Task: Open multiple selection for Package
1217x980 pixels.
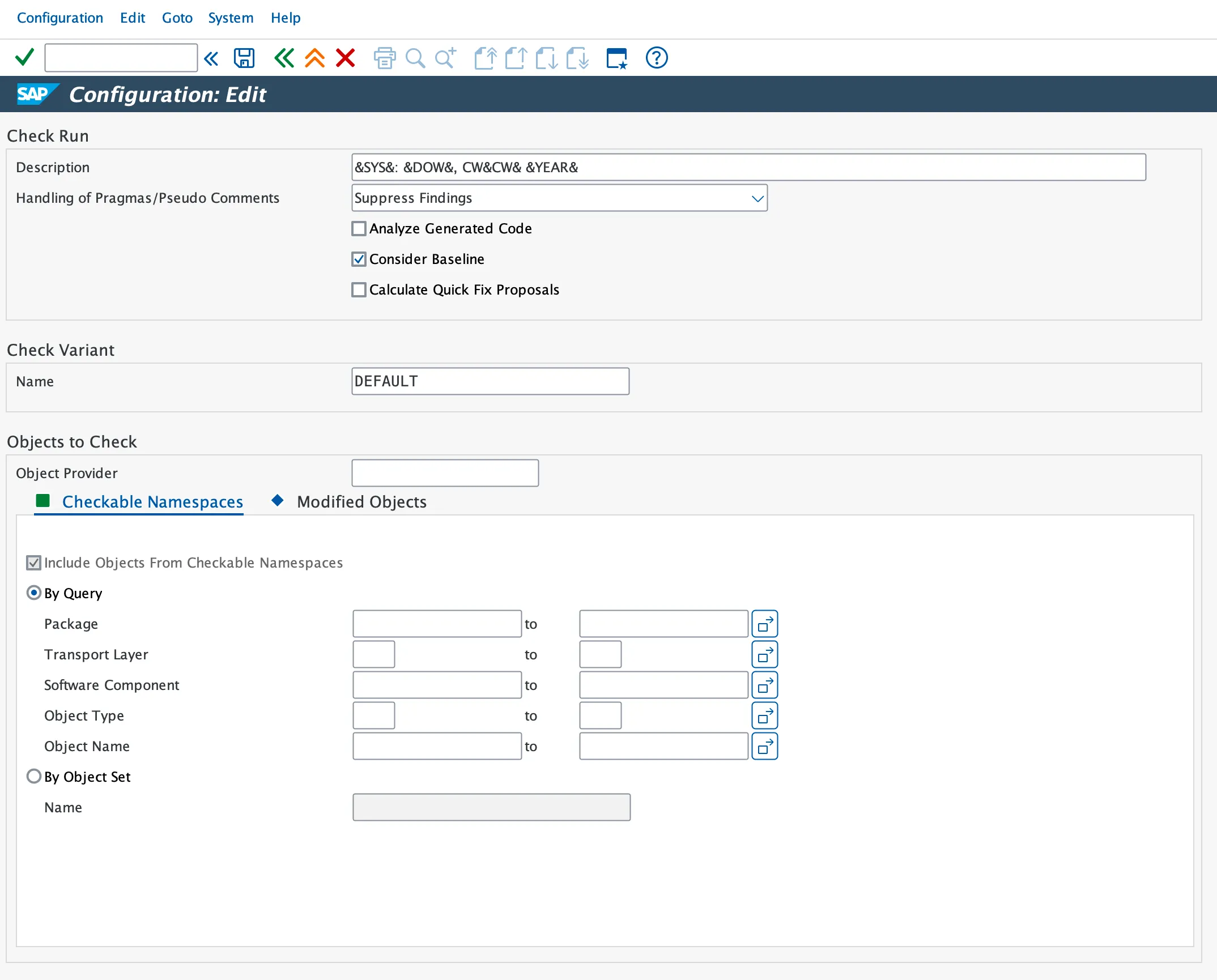Action: tap(764, 624)
